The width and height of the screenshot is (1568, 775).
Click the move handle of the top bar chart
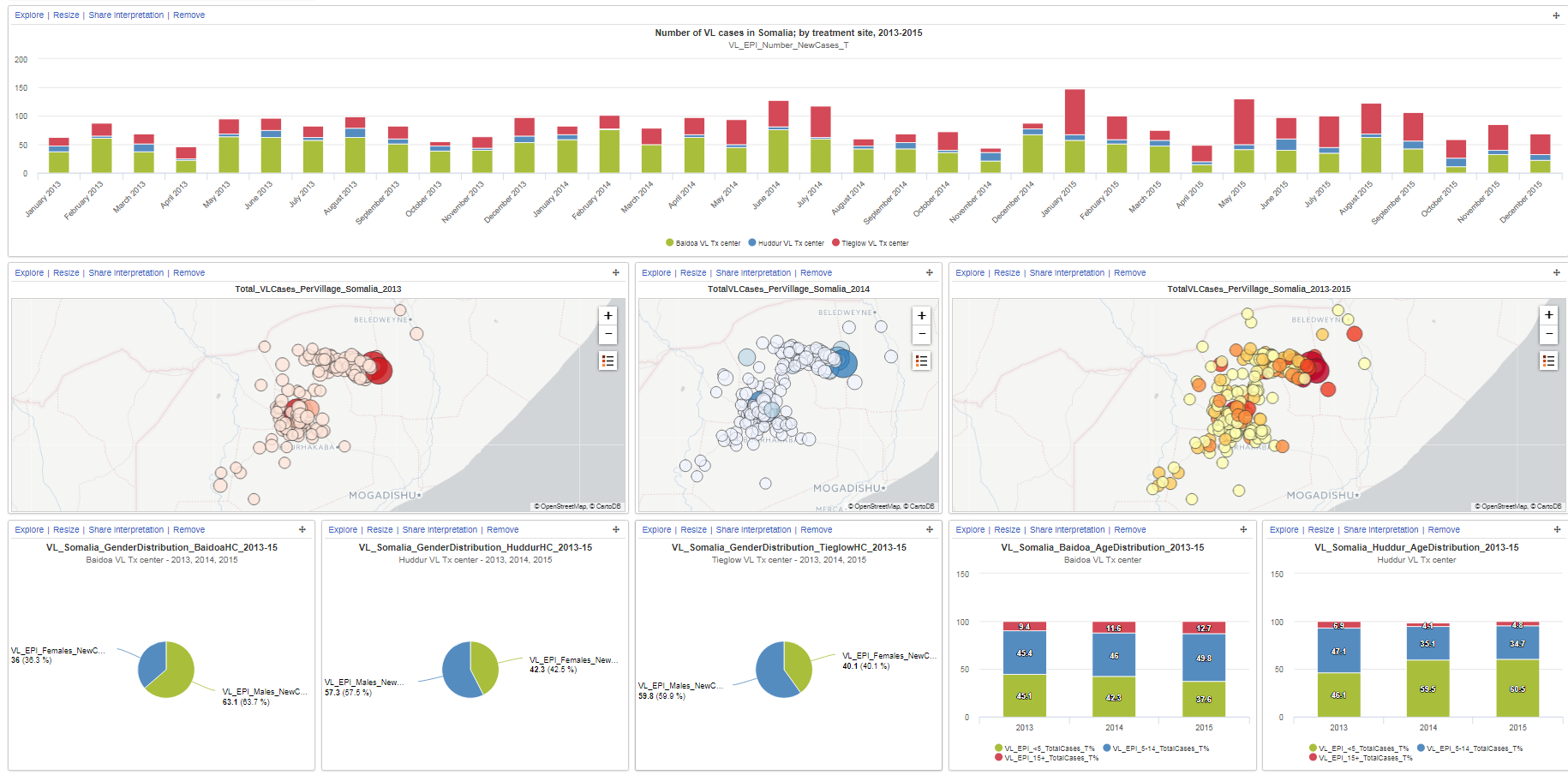1556,15
